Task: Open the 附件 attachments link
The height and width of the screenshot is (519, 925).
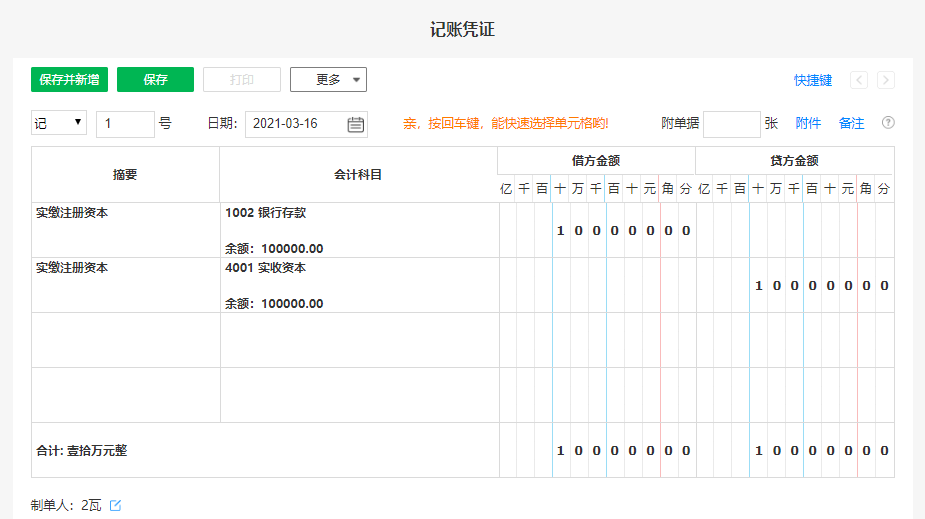Action: pyautogui.click(x=808, y=123)
